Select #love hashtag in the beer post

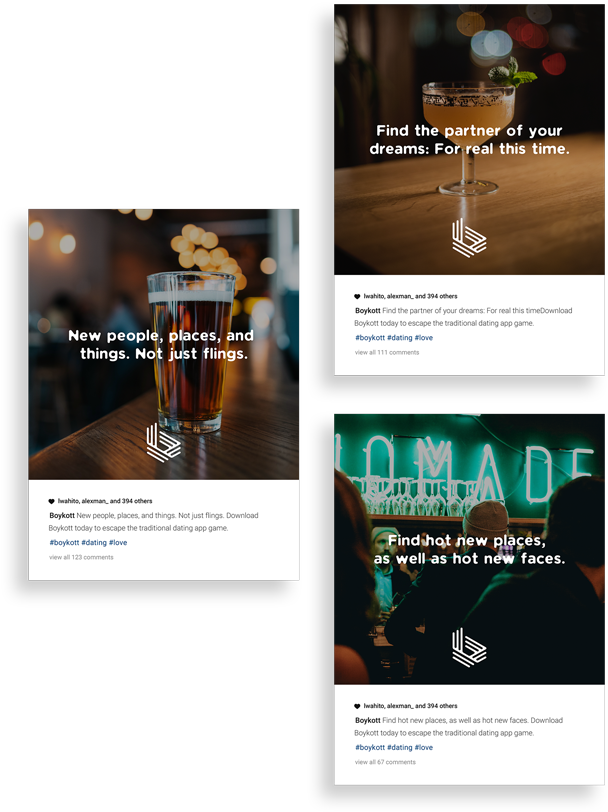[118, 543]
